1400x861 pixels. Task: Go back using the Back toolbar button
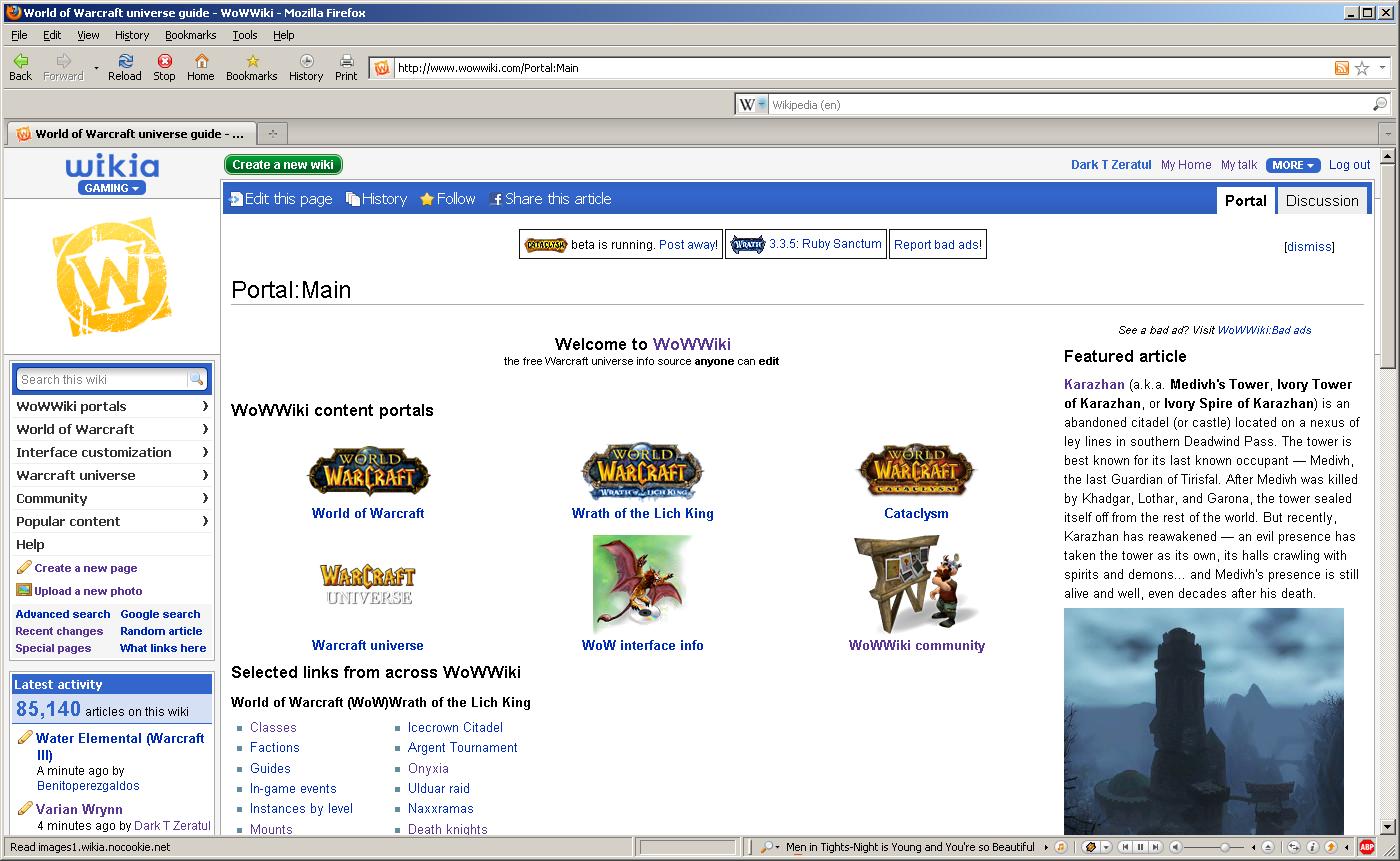pyautogui.click(x=20, y=68)
